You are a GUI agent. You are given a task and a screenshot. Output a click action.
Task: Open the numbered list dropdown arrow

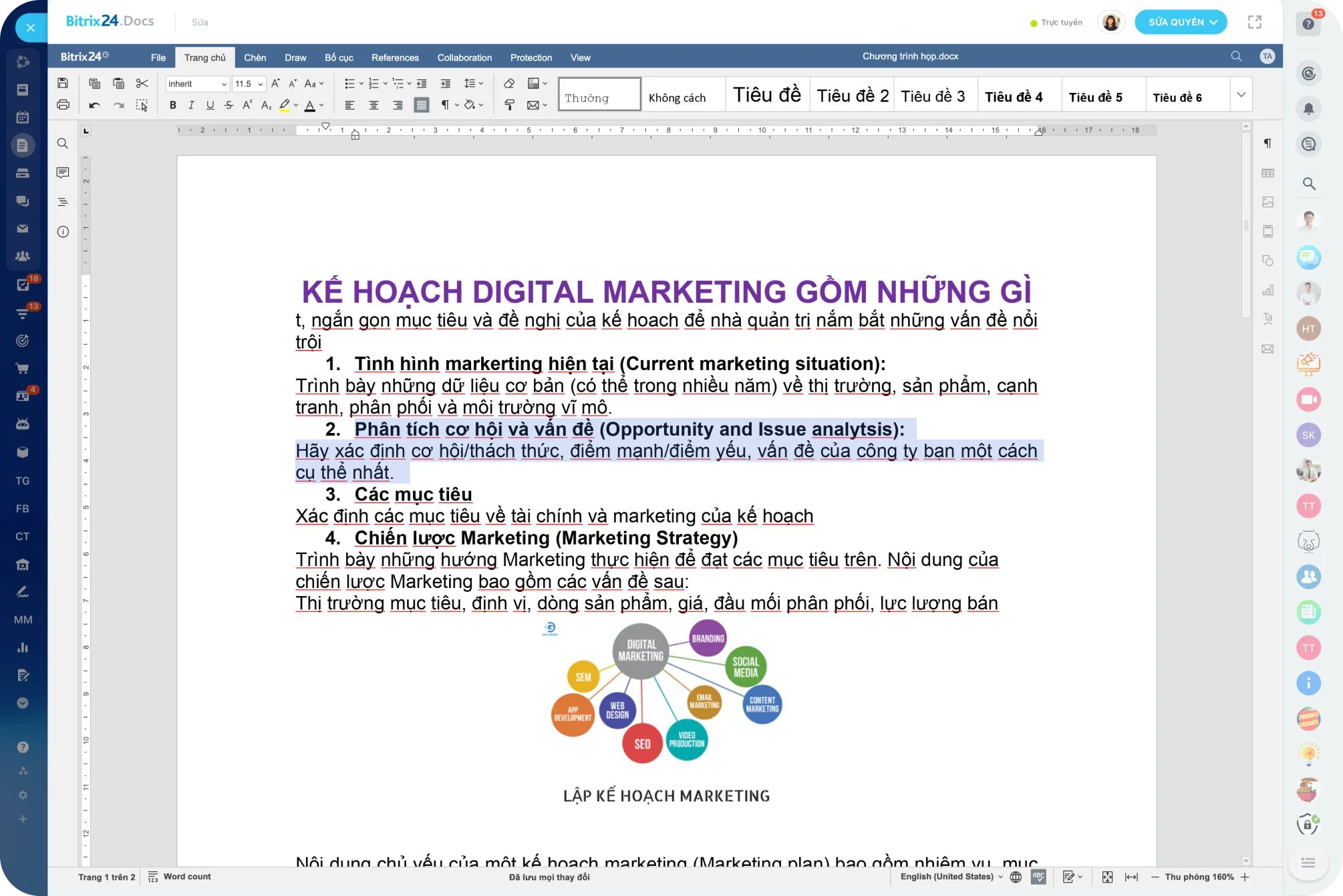(x=386, y=84)
